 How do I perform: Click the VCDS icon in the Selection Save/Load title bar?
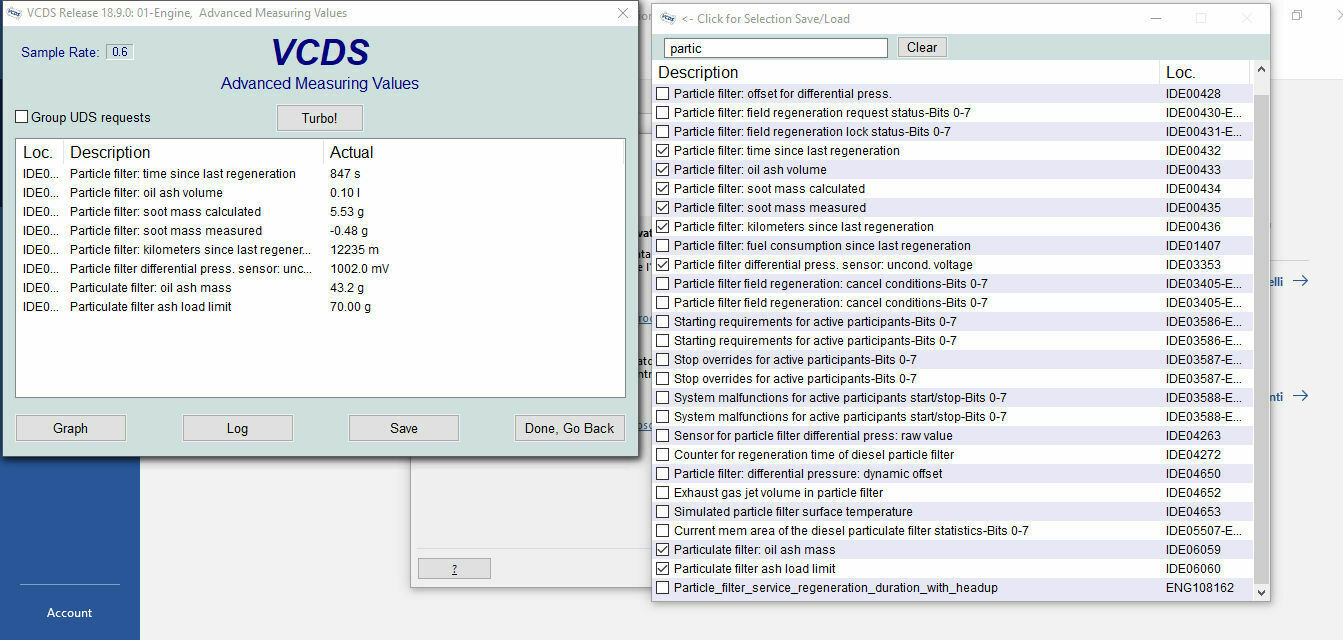click(x=666, y=18)
